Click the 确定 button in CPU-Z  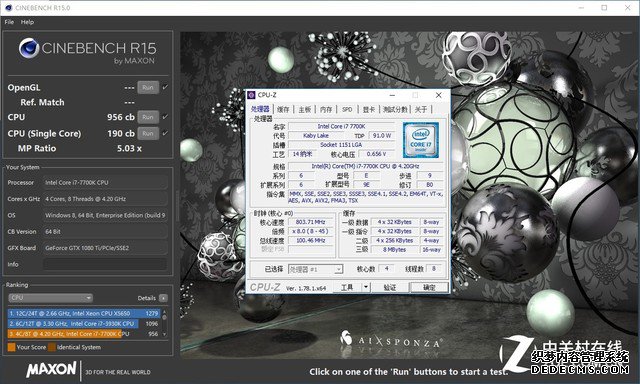[429, 287]
